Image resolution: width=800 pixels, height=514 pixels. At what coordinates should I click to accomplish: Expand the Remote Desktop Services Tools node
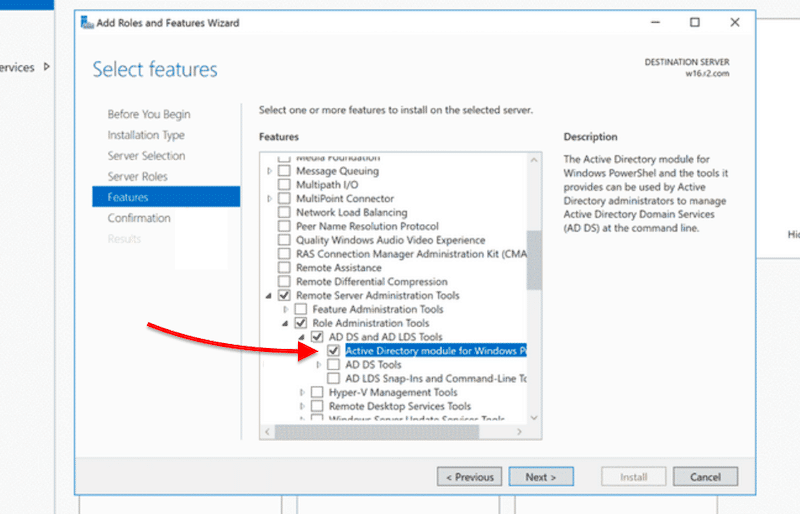tap(302, 406)
